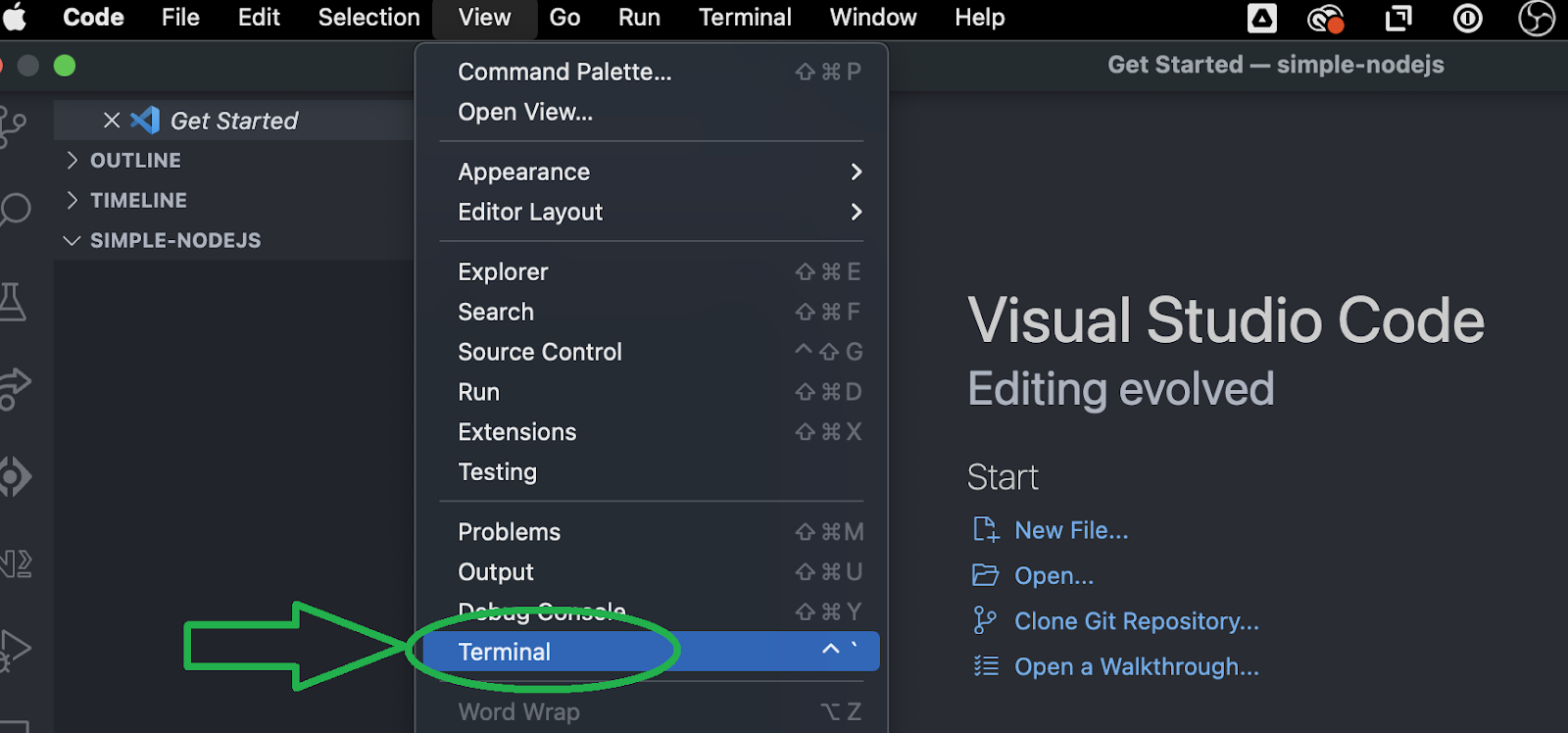Image resolution: width=1568 pixels, height=733 pixels.
Task: Open the Selection menu
Action: pos(368,18)
